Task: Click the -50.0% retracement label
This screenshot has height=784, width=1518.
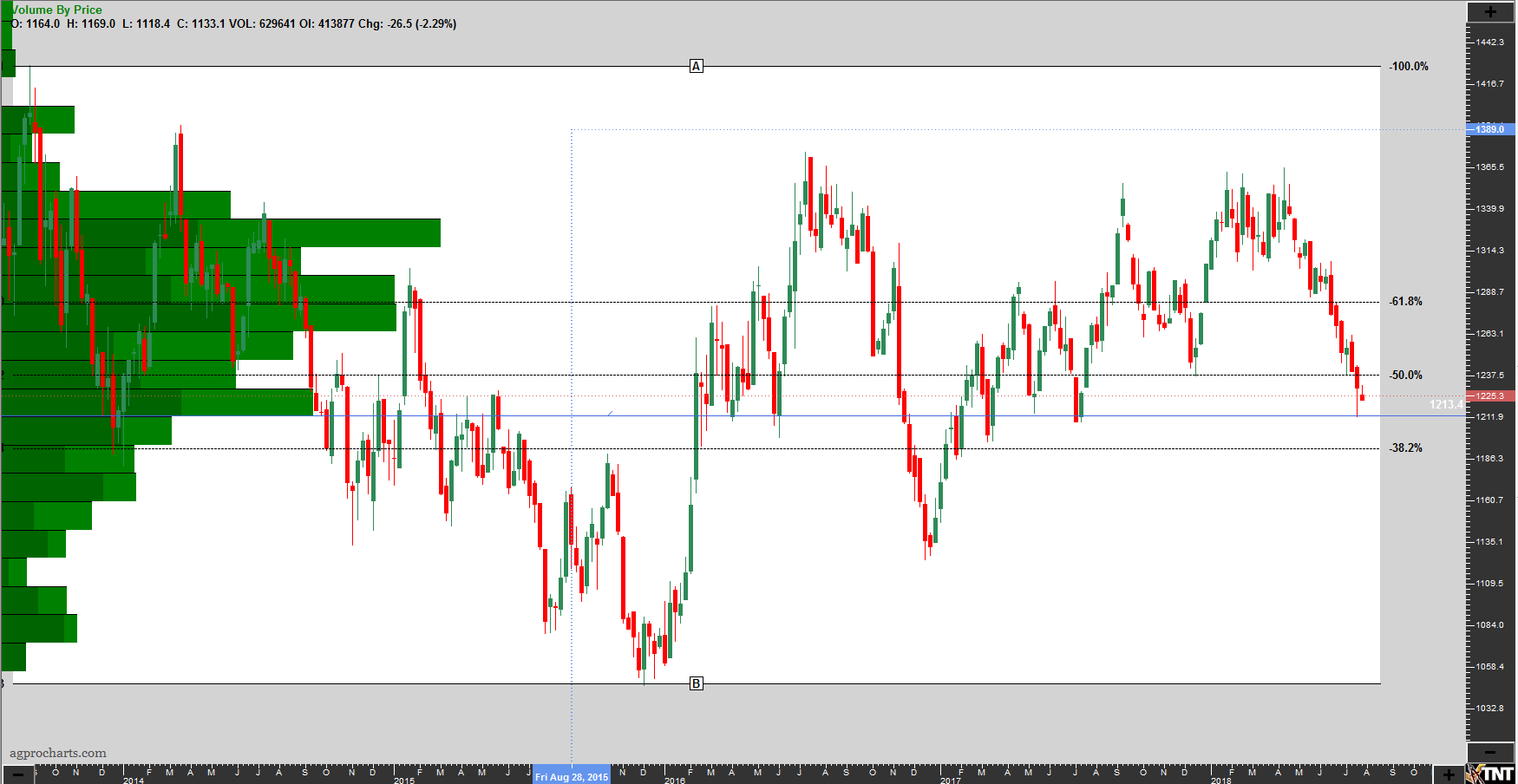Action: [1406, 376]
